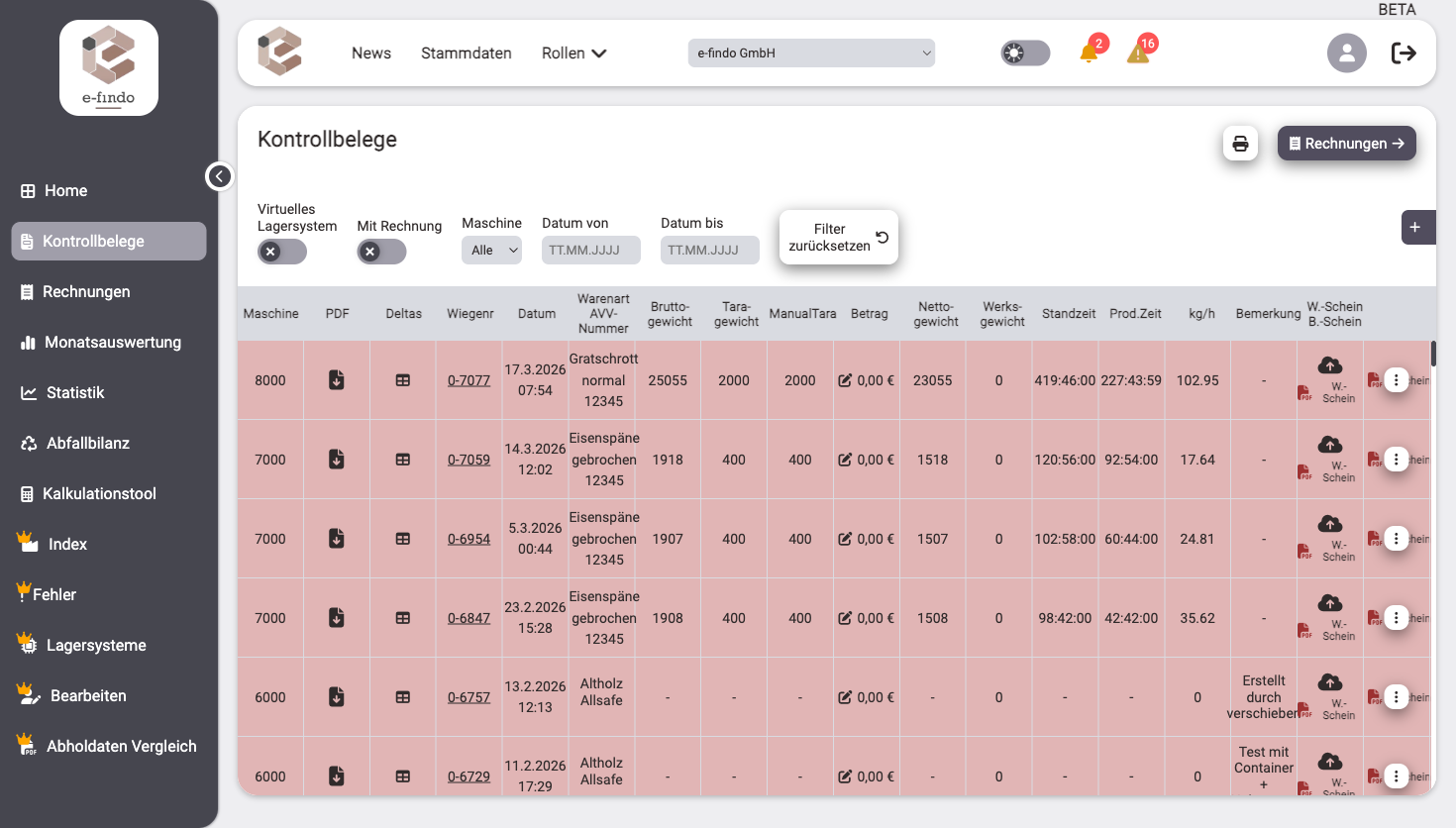
Task: Go to Monatsauswertung in sidebar
Action: 112,343
